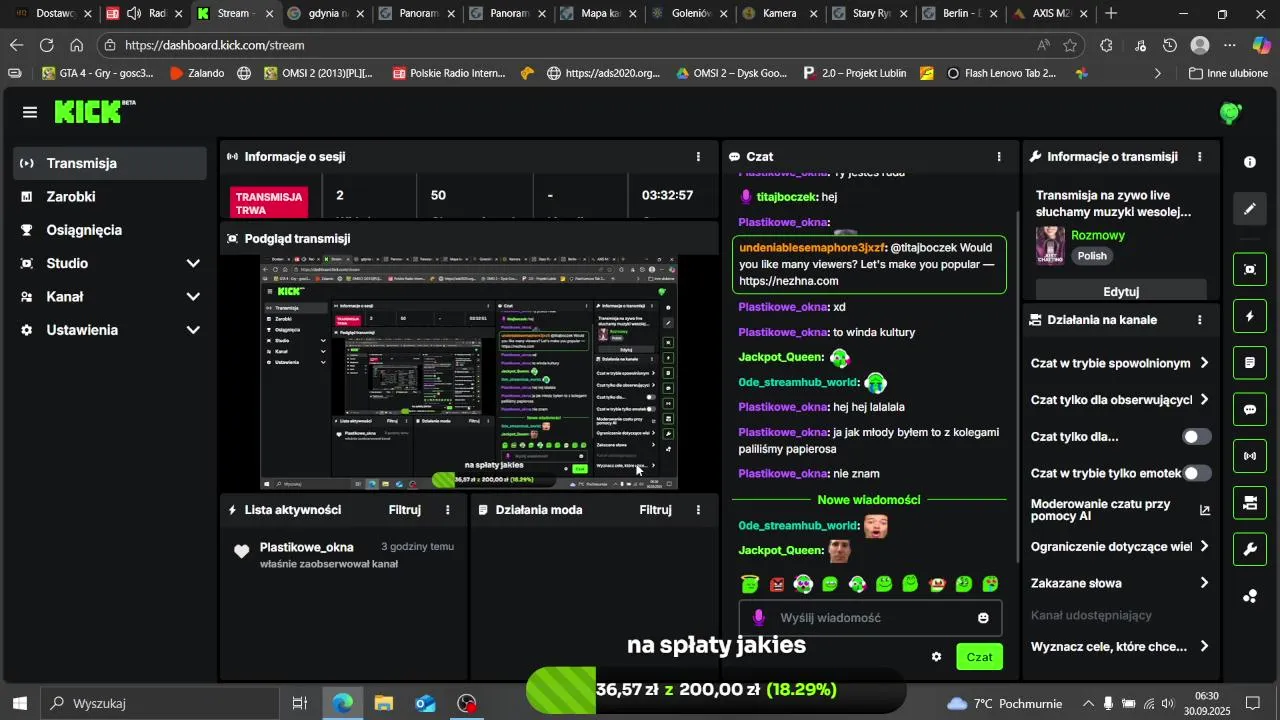The width and height of the screenshot is (1280, 720).
Task: Open the Czat panel three-dot menu
Action: coord(999,157)
